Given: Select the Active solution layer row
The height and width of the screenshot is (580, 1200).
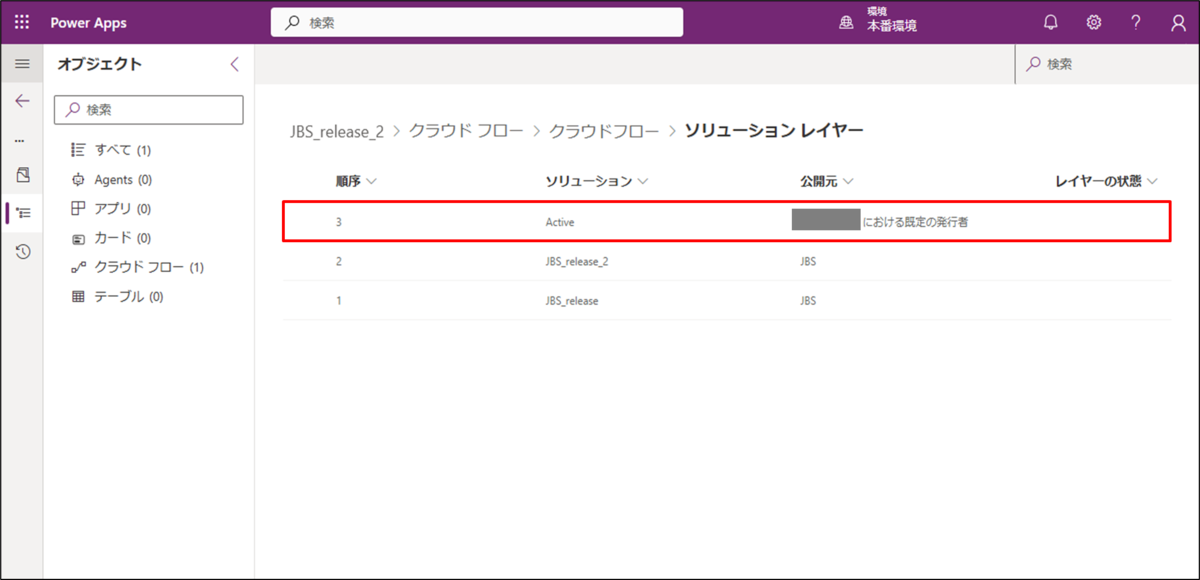Looking at the screenshot, I should [x=727, y=222].
